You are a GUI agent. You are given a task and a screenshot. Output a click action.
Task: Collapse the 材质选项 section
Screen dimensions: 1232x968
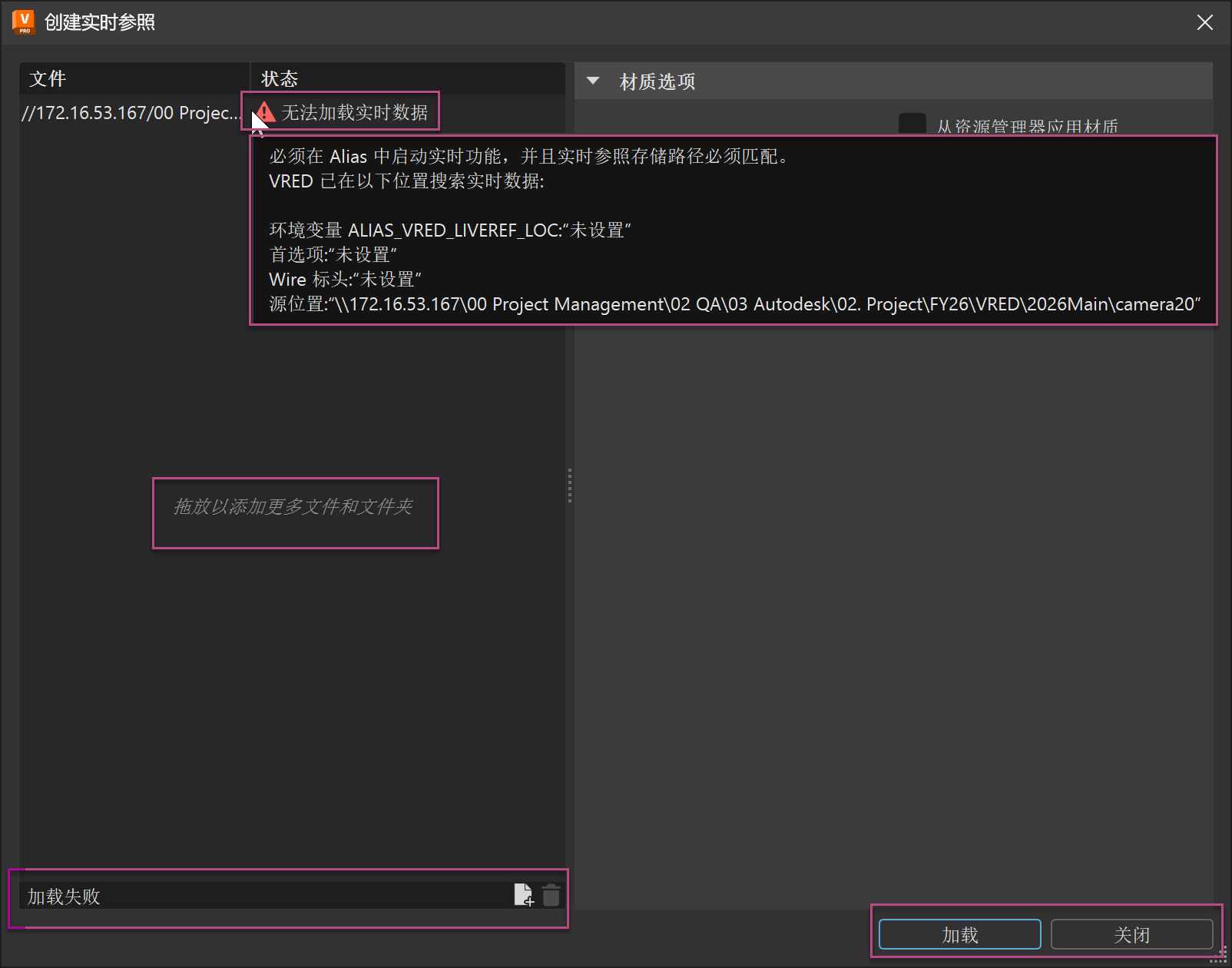[593, 81]
